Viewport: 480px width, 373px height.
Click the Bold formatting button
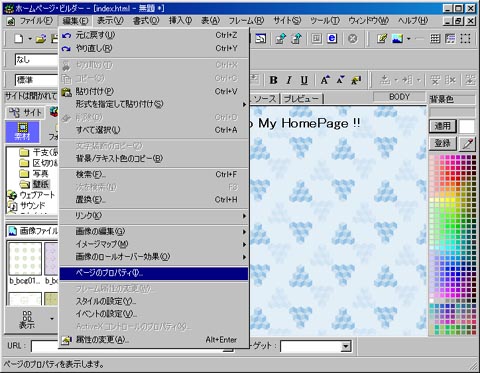click(x=273, y=80)
